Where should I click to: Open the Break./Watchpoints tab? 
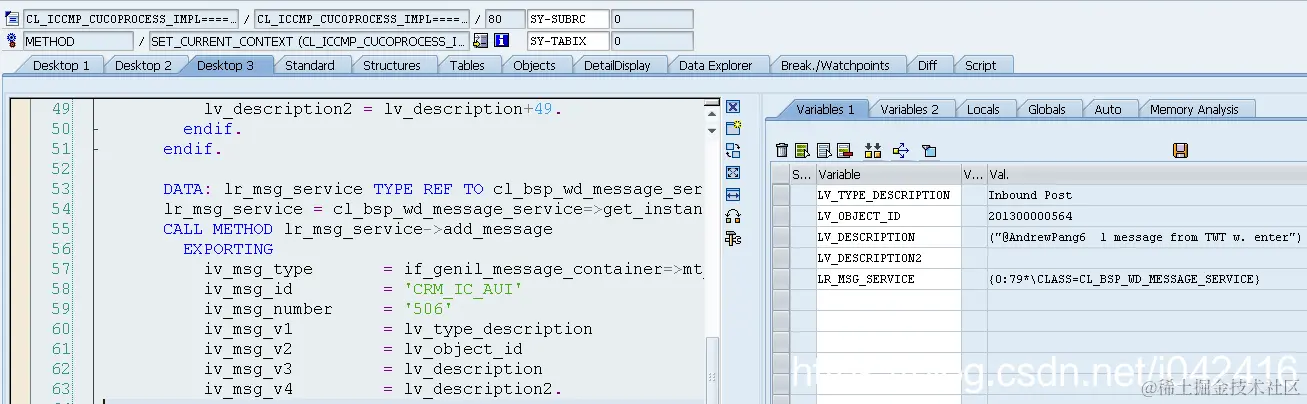click(835, 65)
